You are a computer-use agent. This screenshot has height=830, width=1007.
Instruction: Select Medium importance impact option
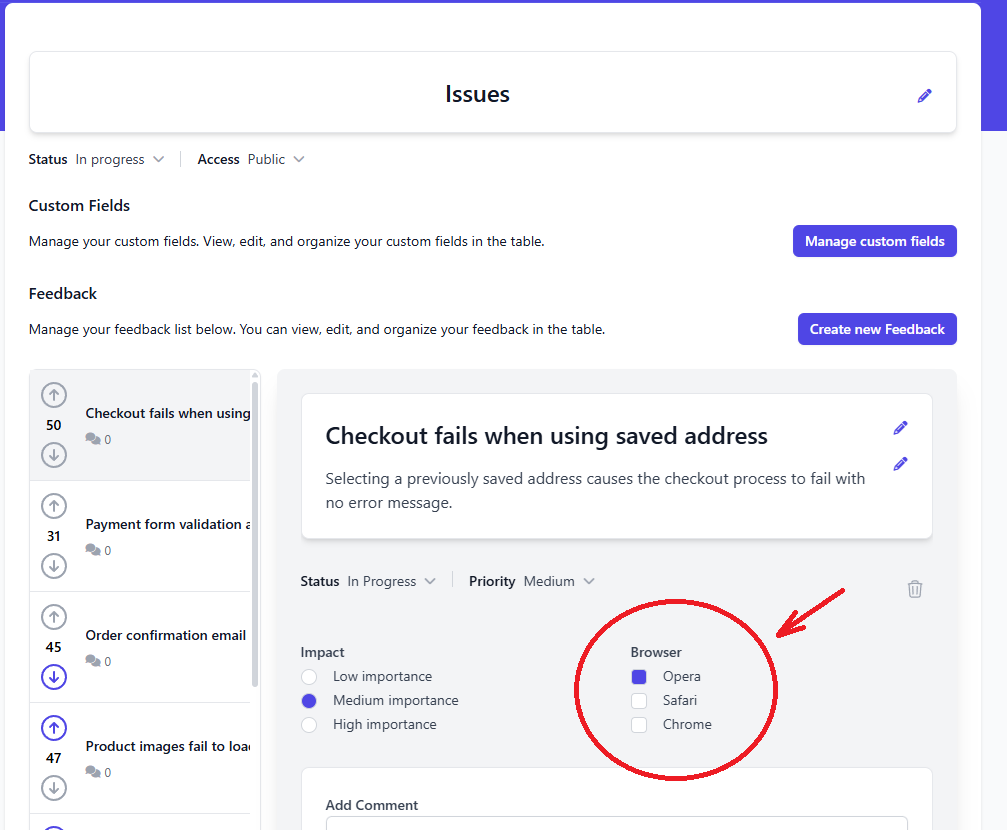tap(309, 701)
